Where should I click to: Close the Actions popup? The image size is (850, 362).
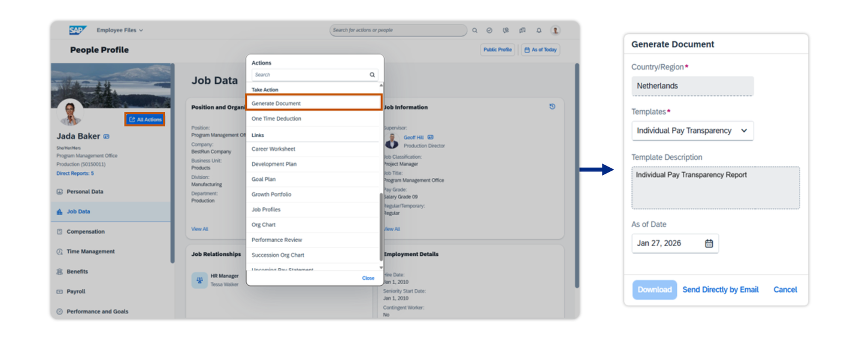click(x=368, y=278)
